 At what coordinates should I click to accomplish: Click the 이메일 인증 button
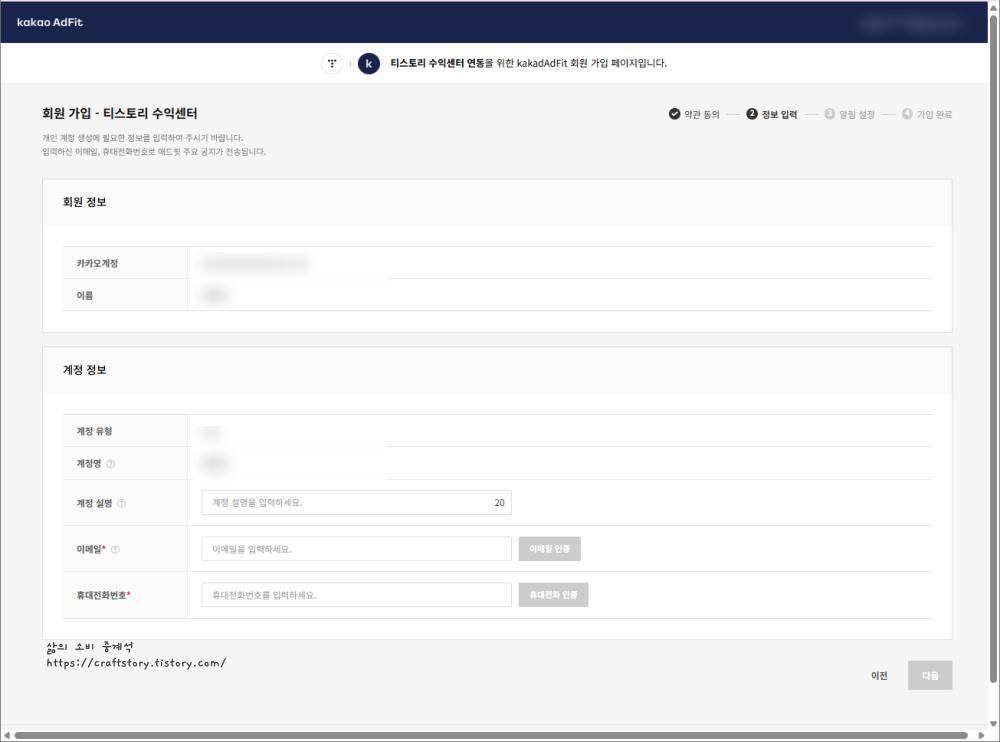(x=549, y=549)
